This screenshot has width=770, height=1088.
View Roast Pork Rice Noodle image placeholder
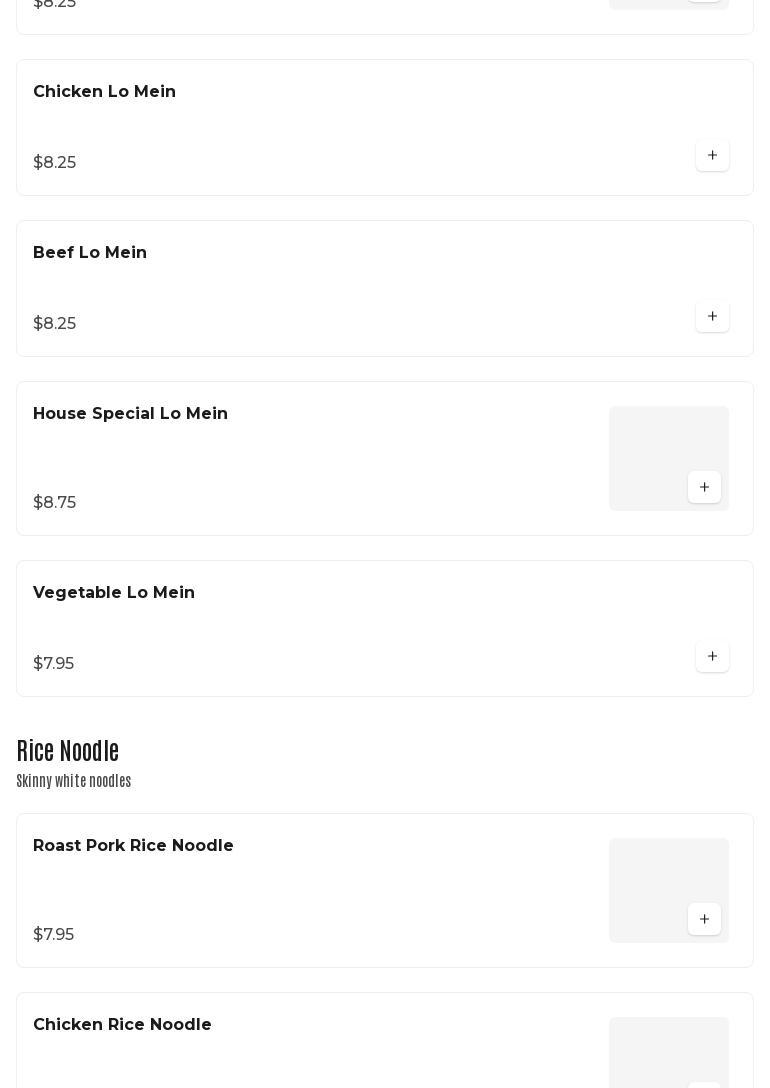click(669, 890)
